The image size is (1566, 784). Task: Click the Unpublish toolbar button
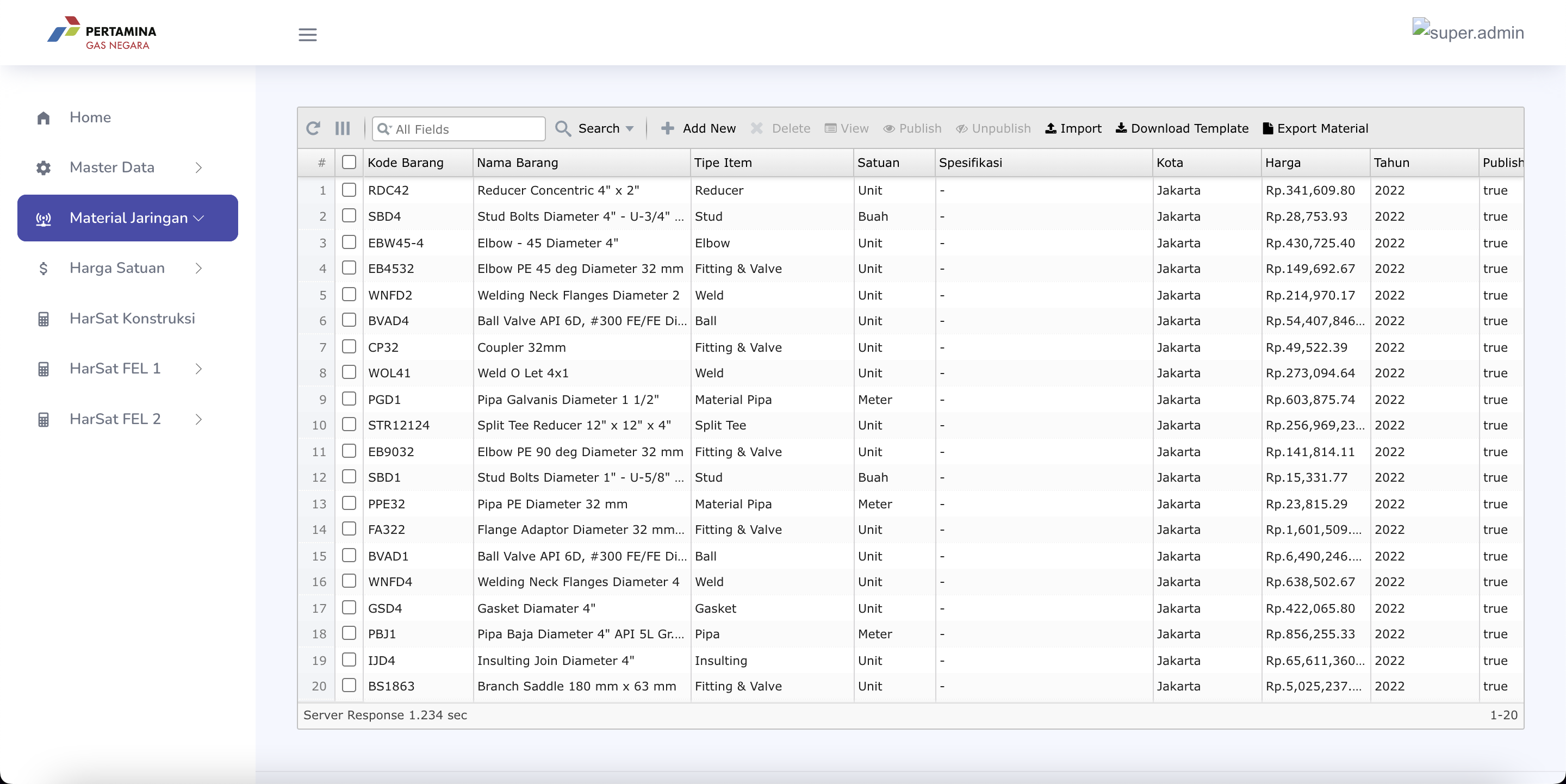pyautogui.click(x=994, y=128)
